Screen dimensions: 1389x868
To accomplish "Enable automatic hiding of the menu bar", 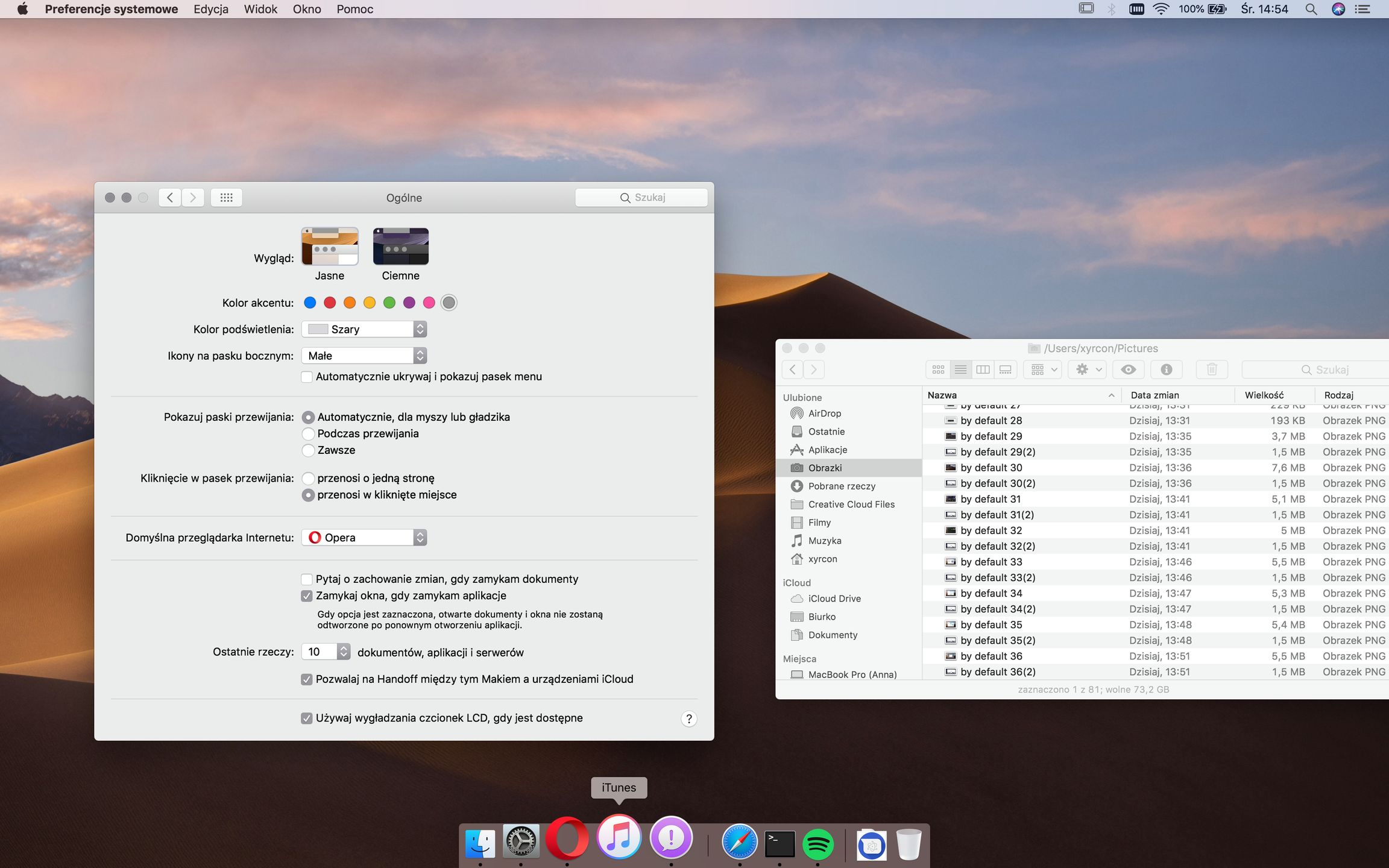I will pyautogui.click(x=307, y=377).
